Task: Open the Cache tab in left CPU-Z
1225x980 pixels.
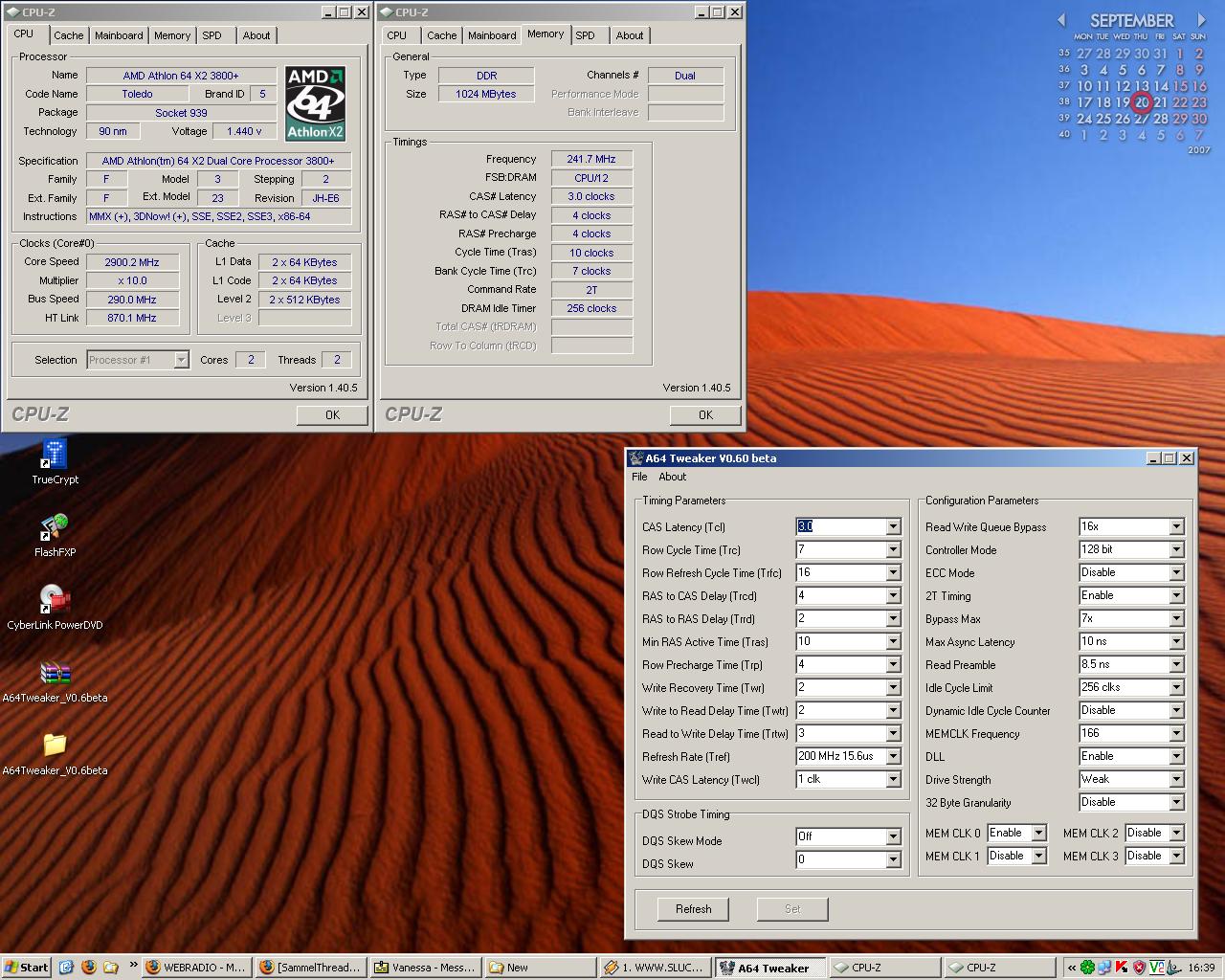Action: (x=68, y=35)
